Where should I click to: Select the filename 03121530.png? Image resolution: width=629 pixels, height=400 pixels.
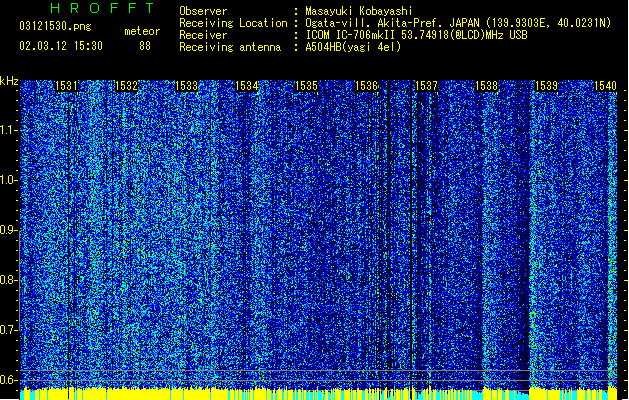55,26
